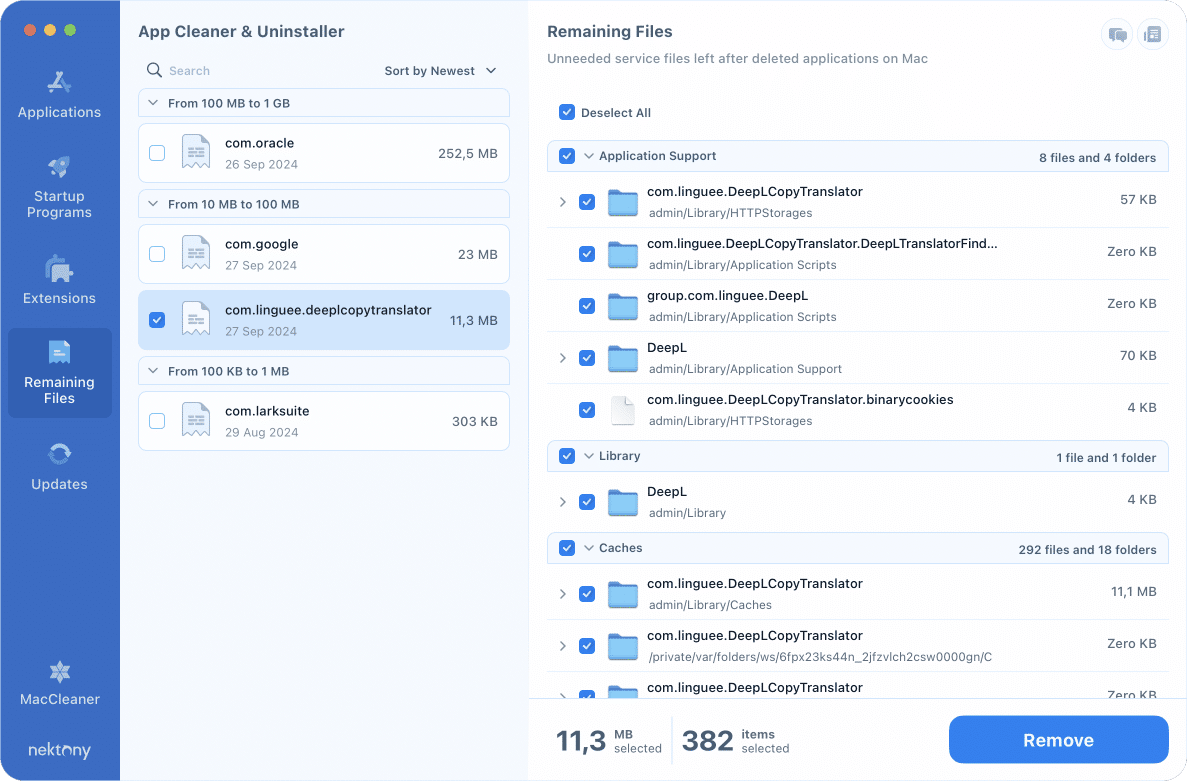Uncheck the Application Support group checkbox
The image size is (1187, 781).
(566, 156)
